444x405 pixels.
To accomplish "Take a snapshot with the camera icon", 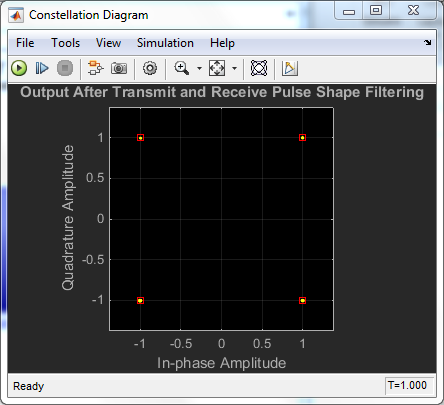I will click(x=119, y=68).
